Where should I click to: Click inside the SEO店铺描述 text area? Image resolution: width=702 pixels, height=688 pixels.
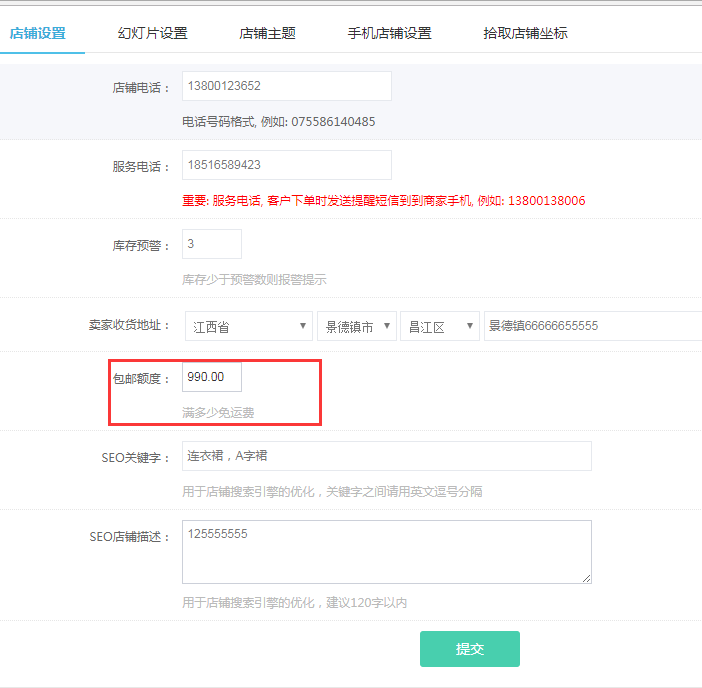(x=386, y=551)
